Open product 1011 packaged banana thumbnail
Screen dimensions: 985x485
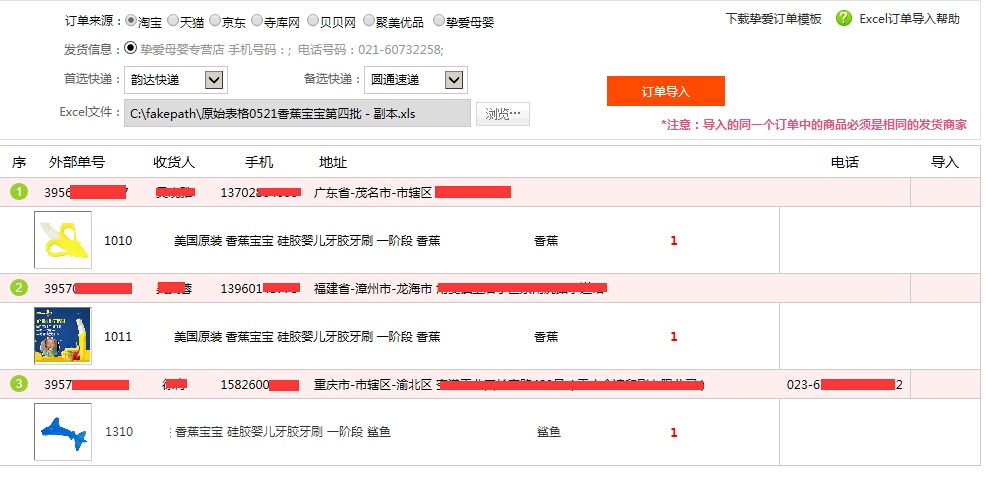tap(63, 335)
